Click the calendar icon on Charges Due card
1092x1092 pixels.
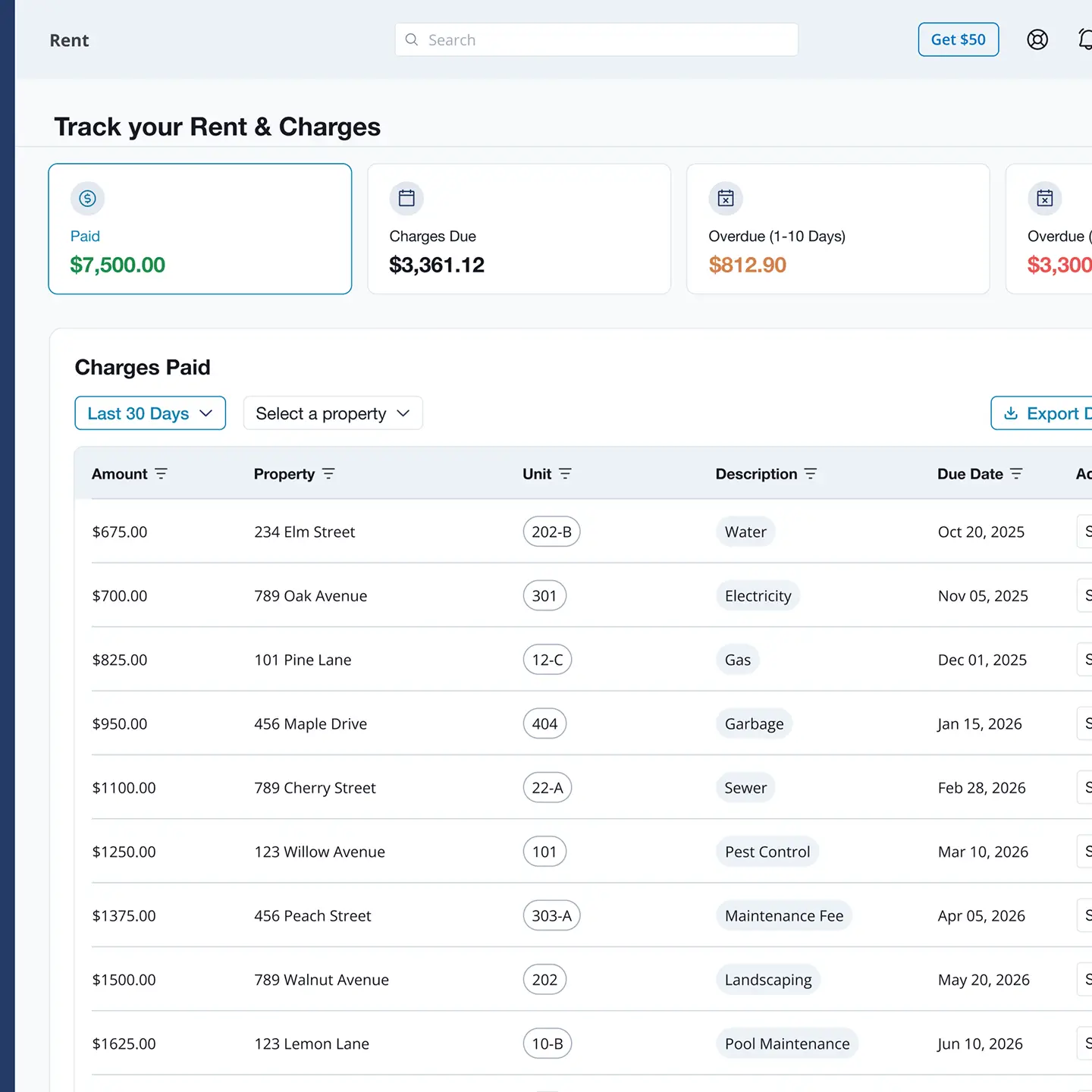point(406,199)
